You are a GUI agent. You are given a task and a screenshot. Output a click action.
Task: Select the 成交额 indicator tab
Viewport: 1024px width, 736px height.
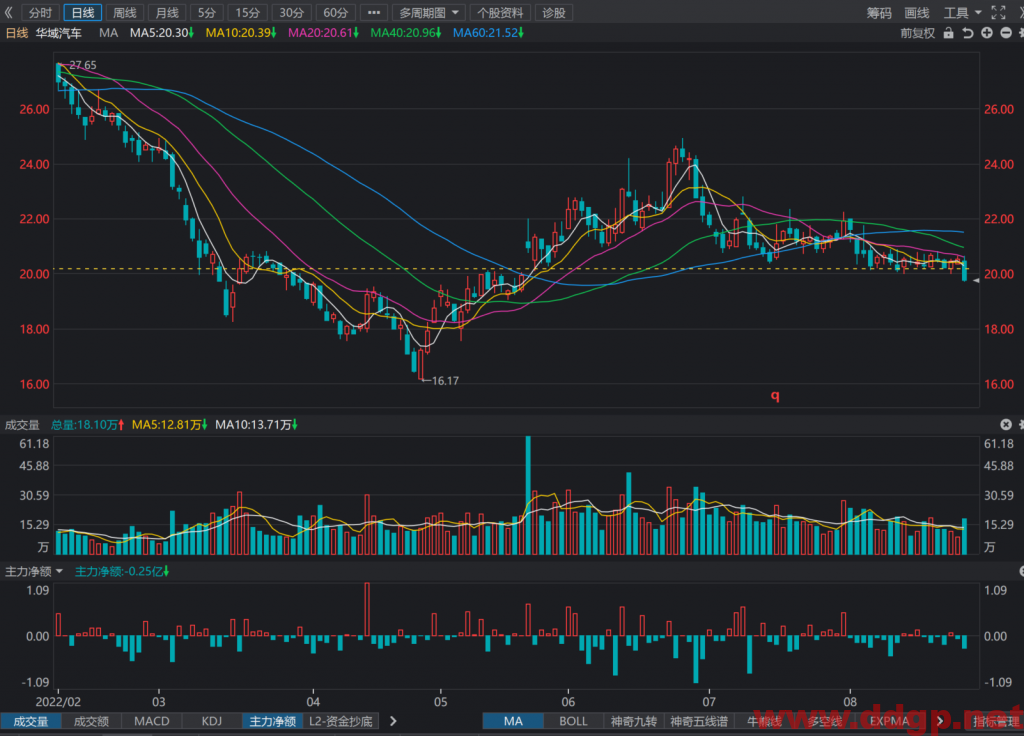pos(91,721)
